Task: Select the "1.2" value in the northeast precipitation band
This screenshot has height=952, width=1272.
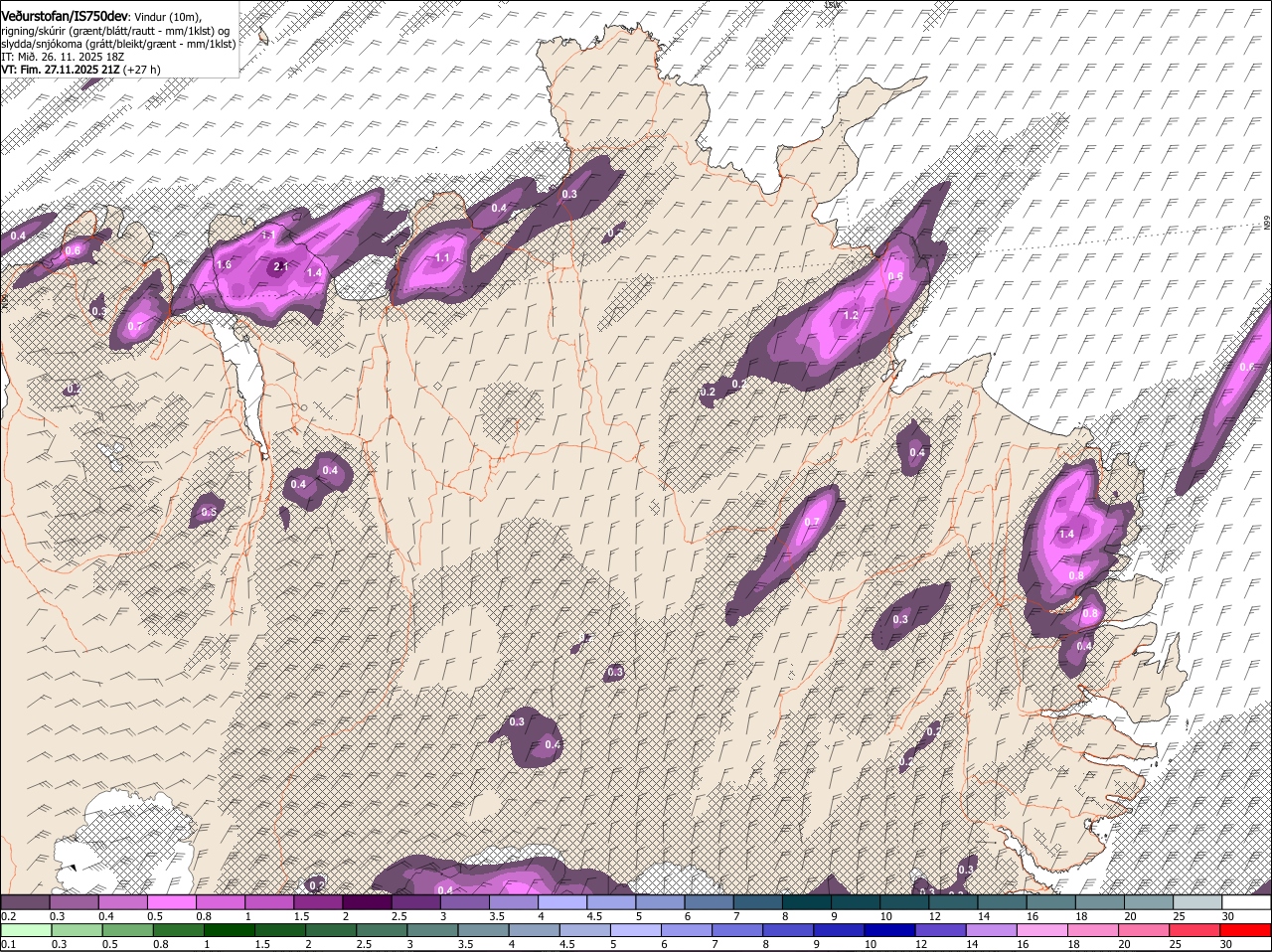Action: click(x=851, y=315)
